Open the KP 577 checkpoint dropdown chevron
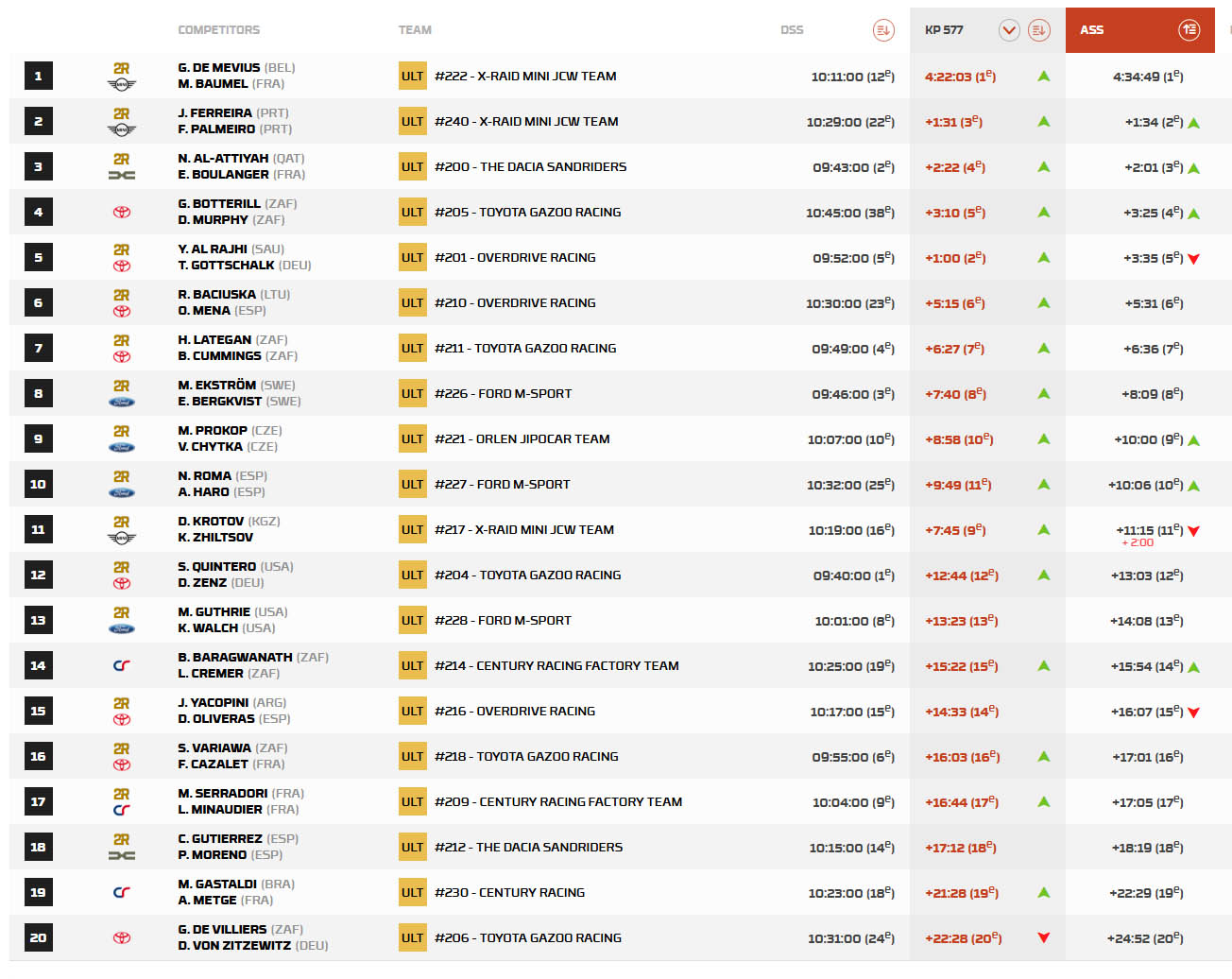The image size is (1232, 979). (x=1009, y=30)
